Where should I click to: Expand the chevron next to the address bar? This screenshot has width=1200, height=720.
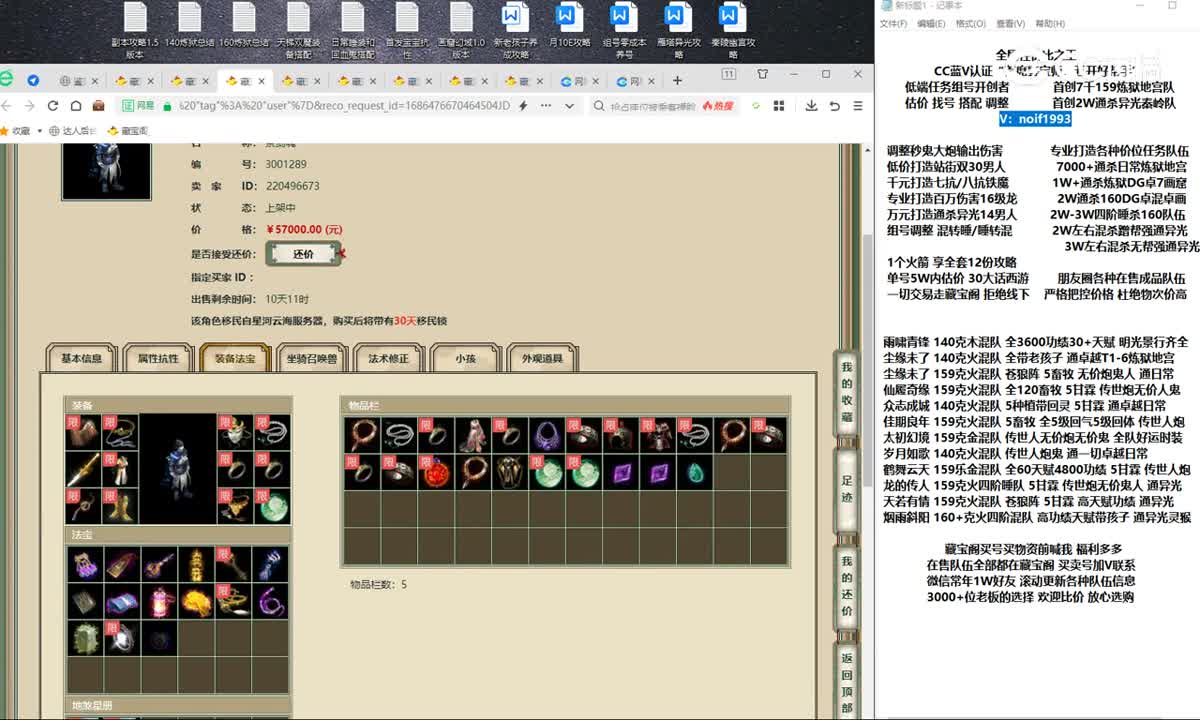(x=568, y=105)
